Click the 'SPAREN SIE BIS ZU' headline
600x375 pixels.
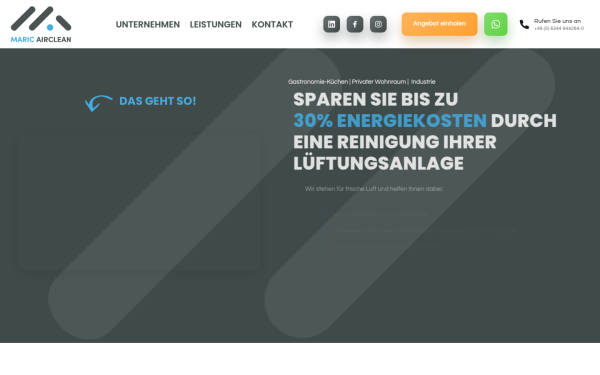click(375, 99)
